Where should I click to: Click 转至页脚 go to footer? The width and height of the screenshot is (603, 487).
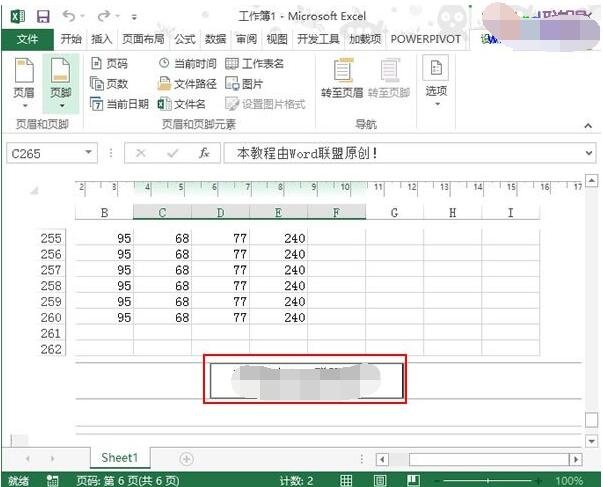click(389, 78)
